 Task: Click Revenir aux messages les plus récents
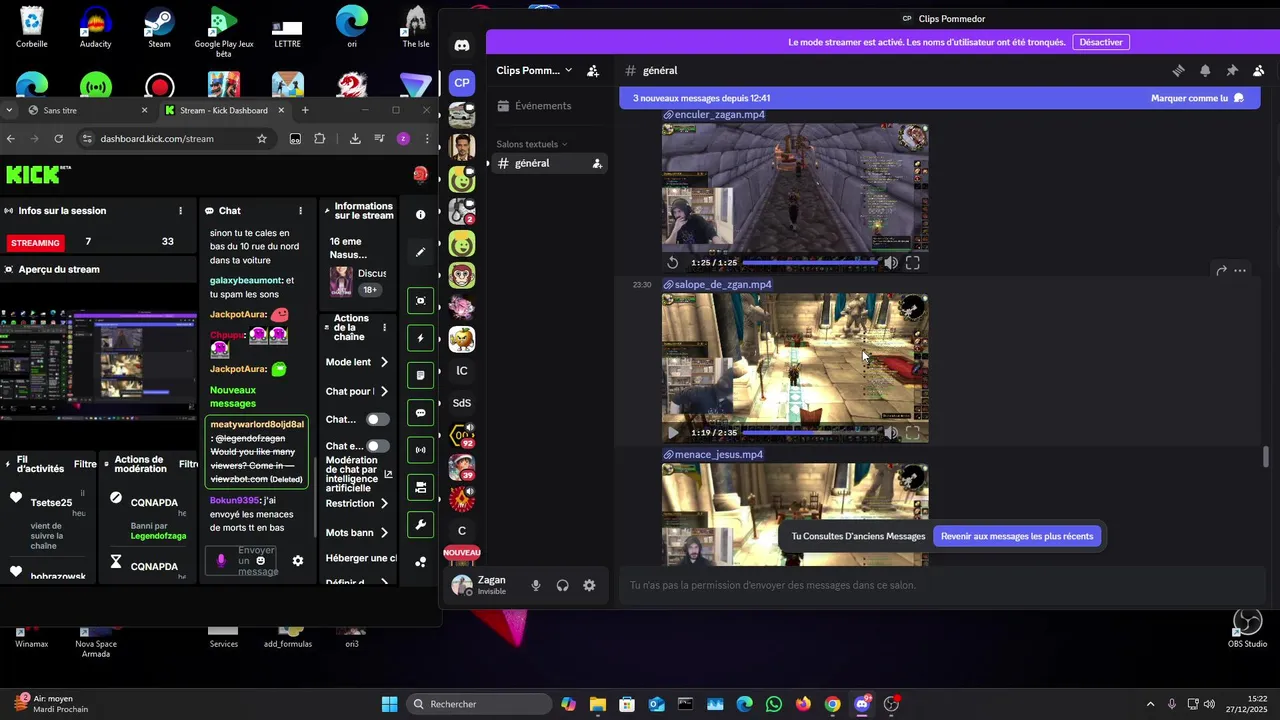coord(1017,536)
